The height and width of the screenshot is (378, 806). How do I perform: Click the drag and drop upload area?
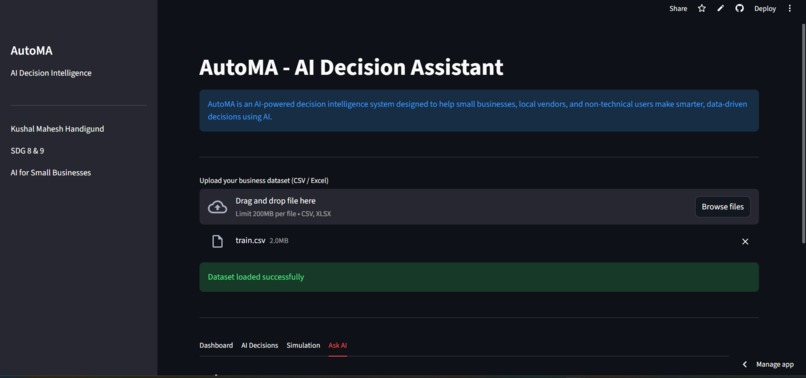click(479, 207)
